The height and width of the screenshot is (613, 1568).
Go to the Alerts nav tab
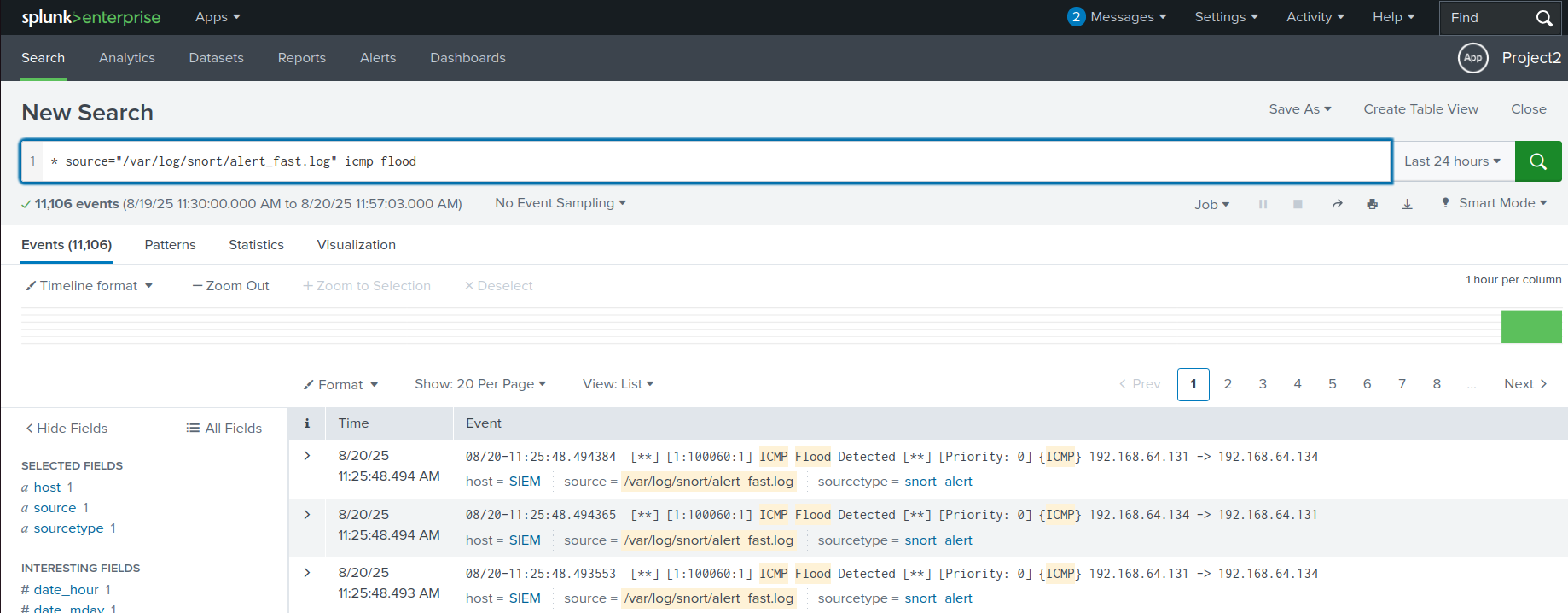[x=378, y=58]
